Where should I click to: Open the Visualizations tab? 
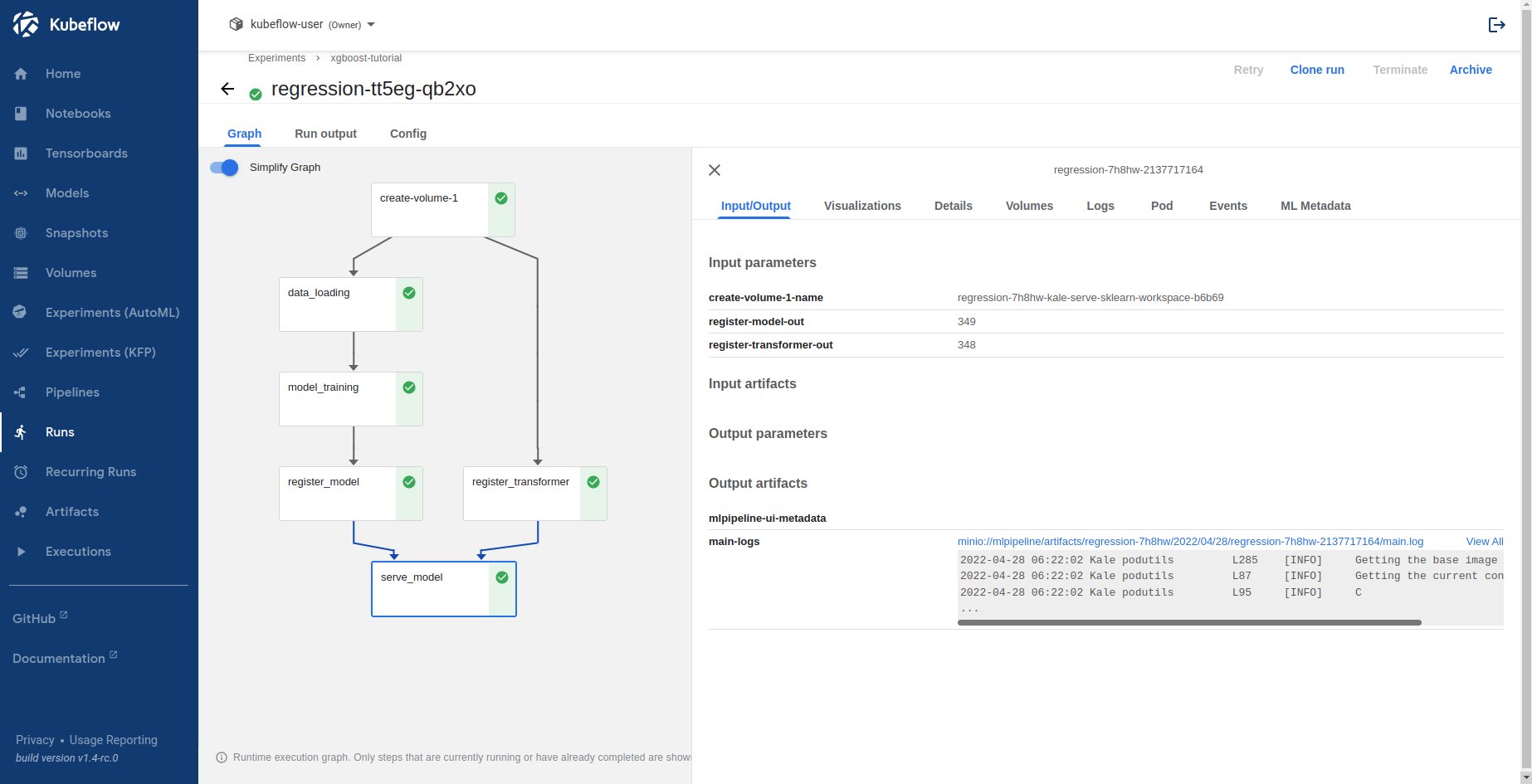tap(862, 206)
